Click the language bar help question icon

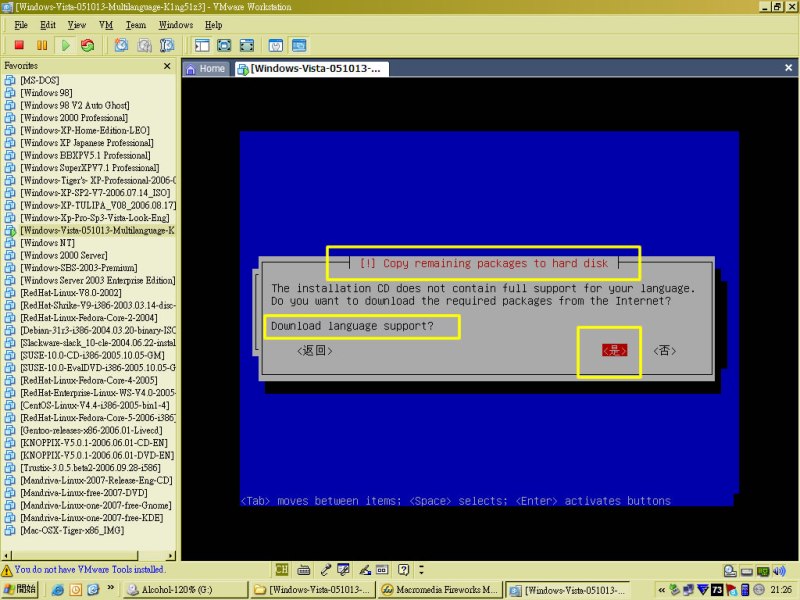click(403, 570)
